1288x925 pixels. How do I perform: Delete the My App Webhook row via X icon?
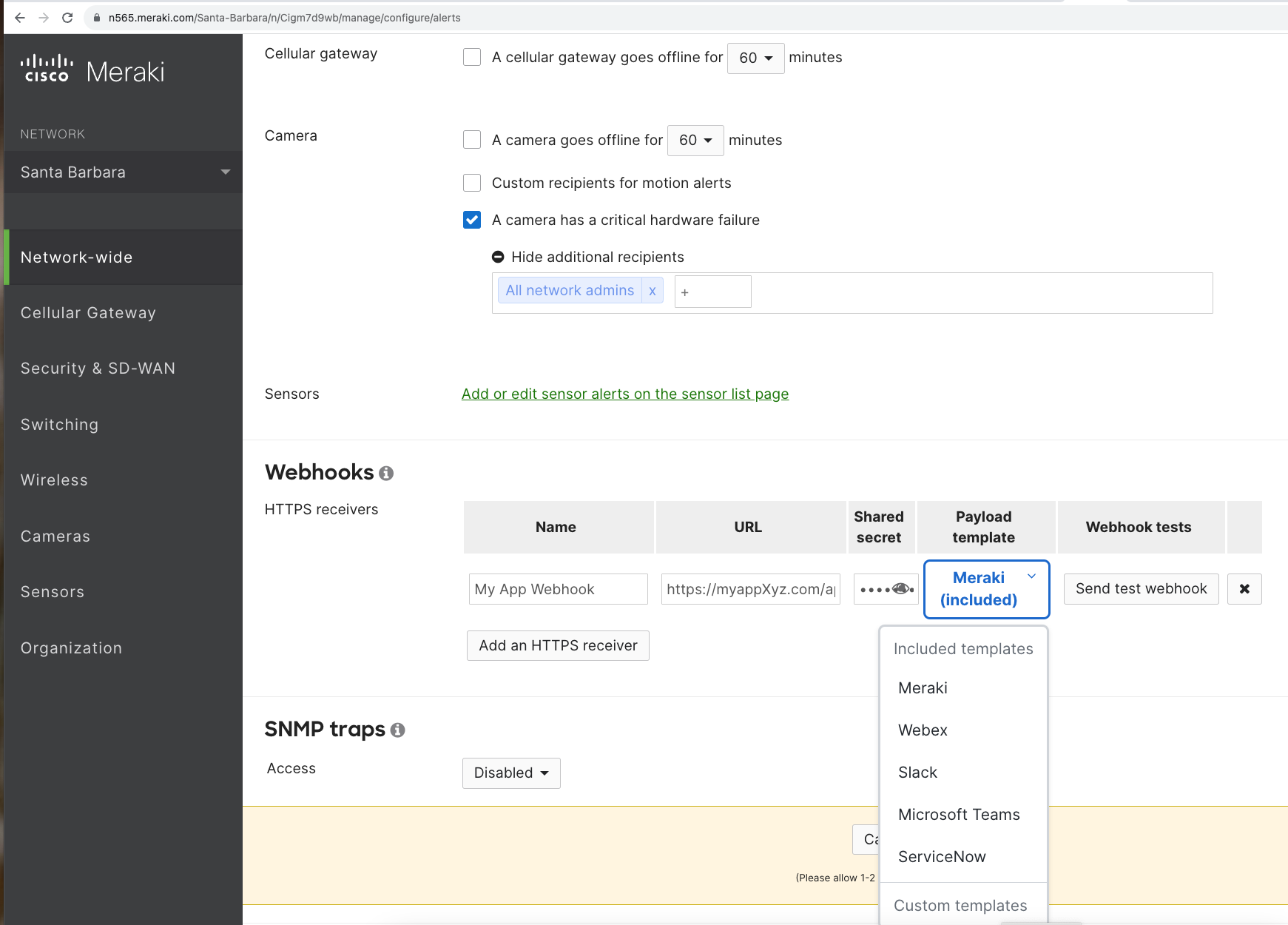(x=1244, y=589)
